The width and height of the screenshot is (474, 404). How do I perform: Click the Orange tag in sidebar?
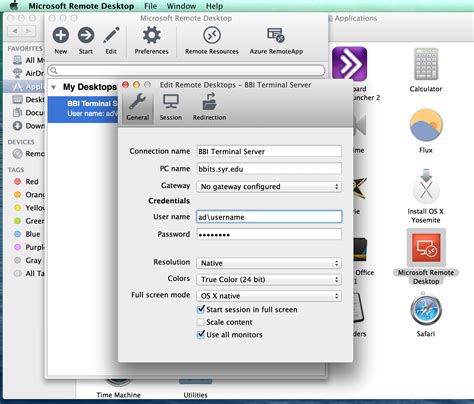(29, 195)
